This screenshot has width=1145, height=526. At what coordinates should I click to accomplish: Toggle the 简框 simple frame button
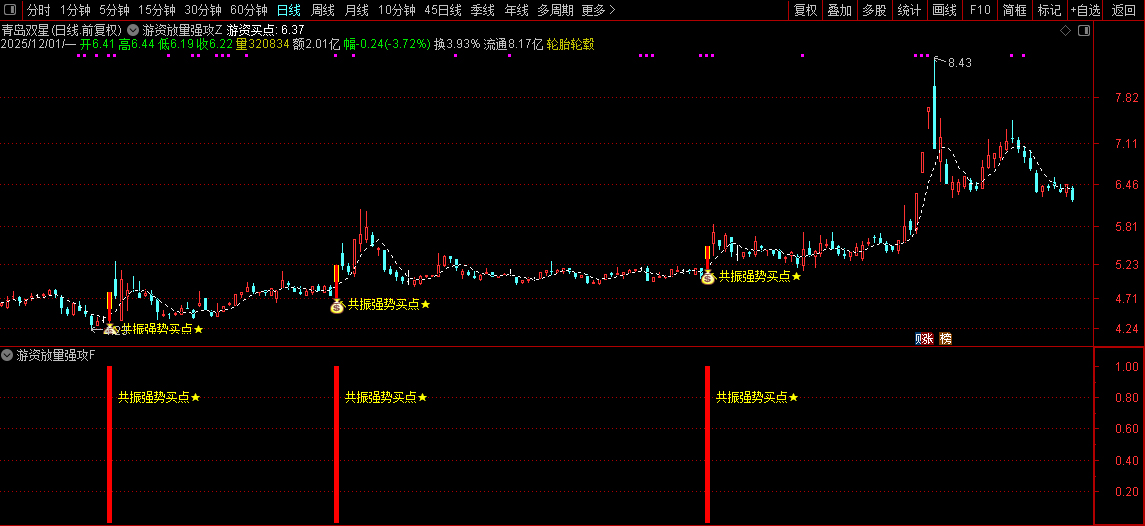click(1014, 10)
